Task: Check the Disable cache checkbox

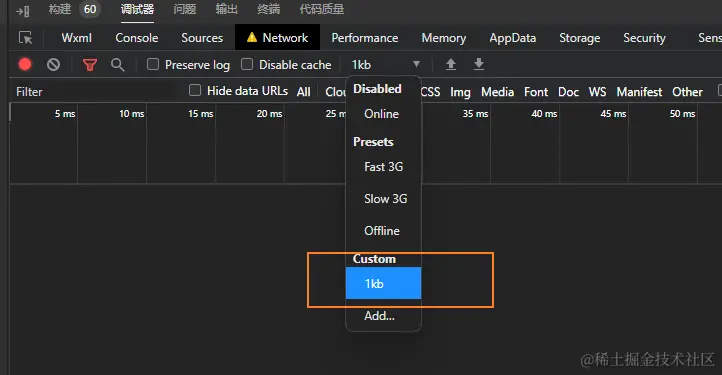Action: (x=247, y=64)
